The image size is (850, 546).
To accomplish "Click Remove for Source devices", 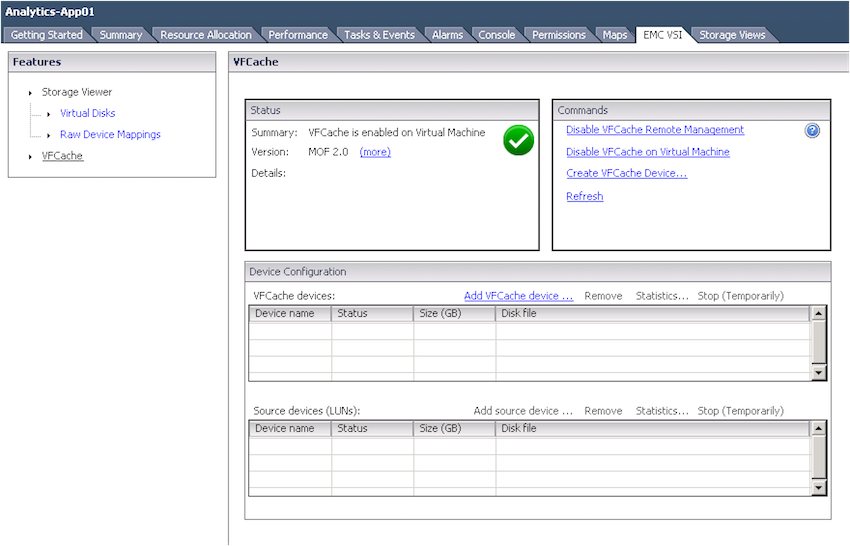I will pyautogui.click(x=603, y=411).
